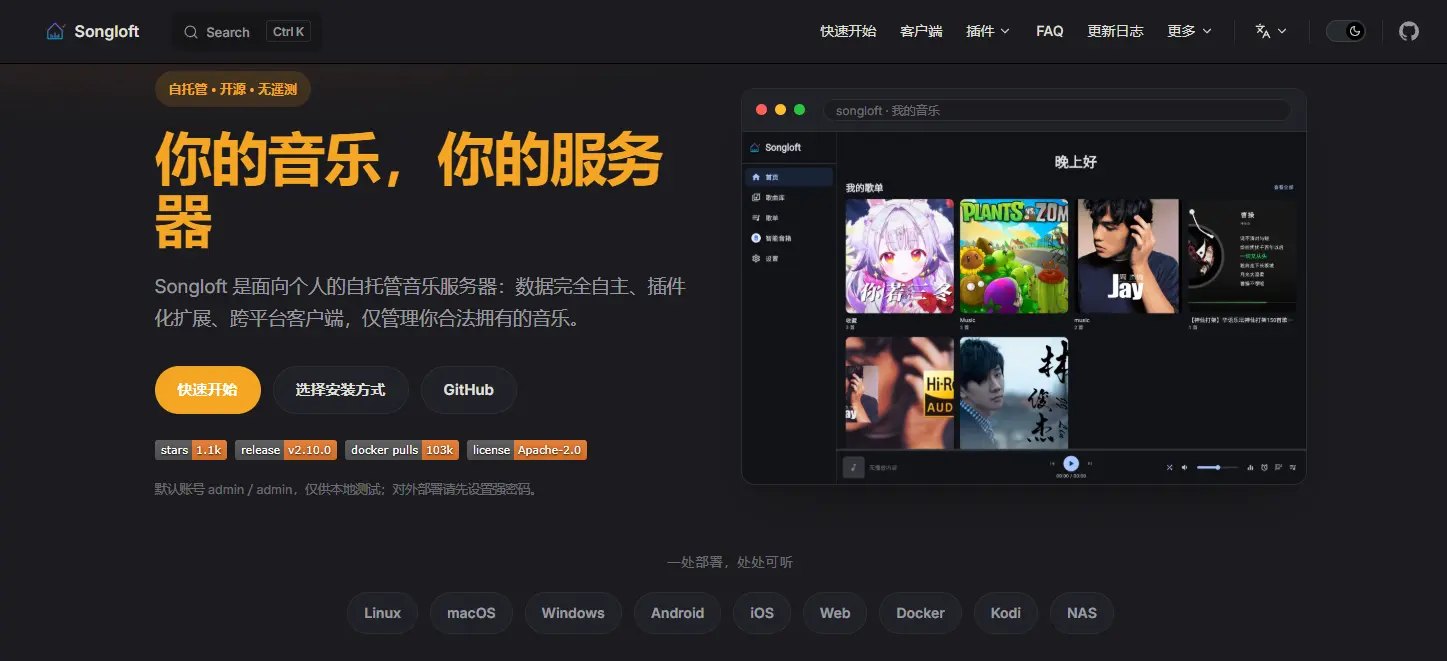Click the macOS platform chip
The image size is (1447, 661).
point(471,613)
